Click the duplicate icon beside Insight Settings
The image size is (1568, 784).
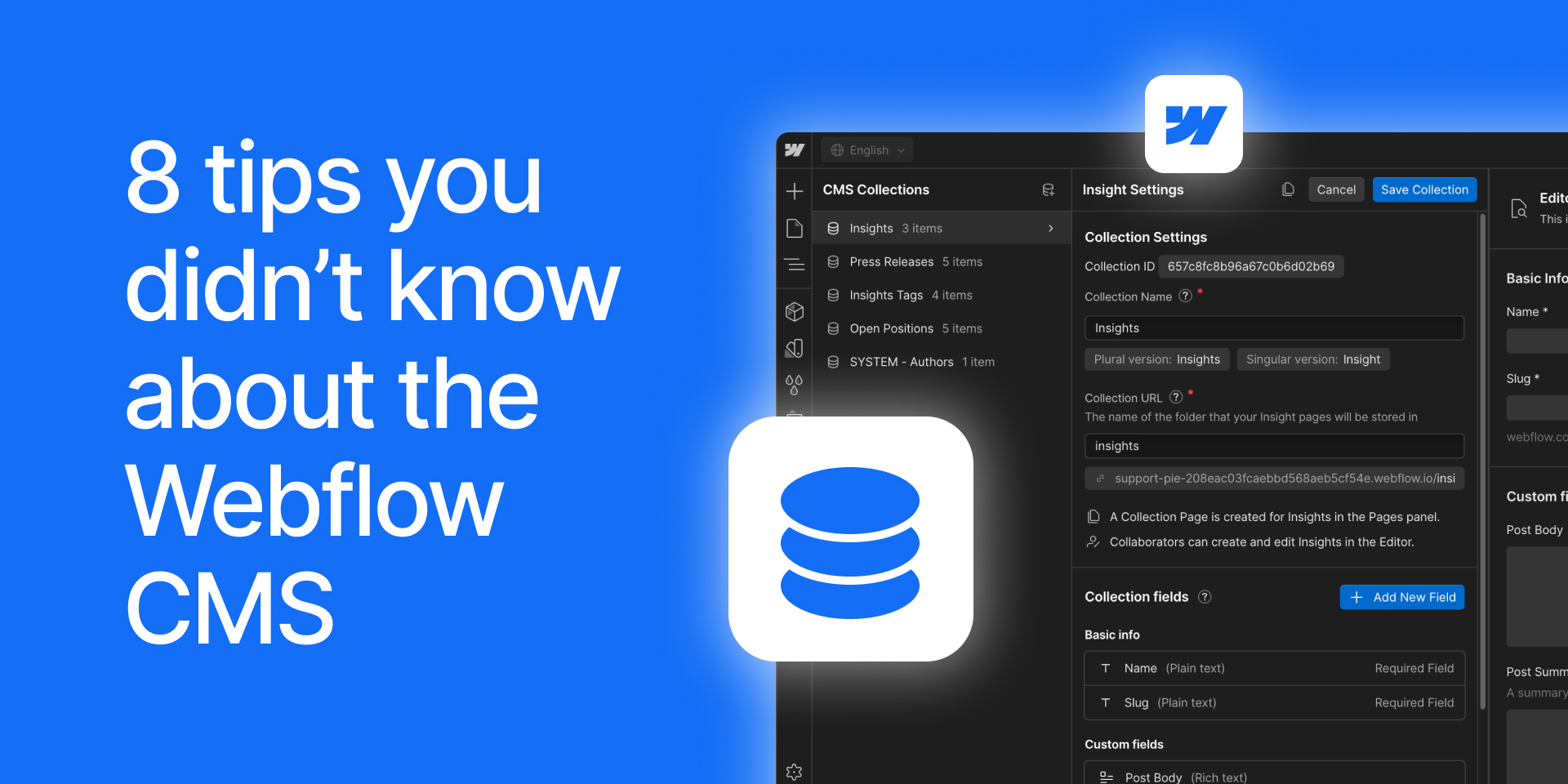1288,189
